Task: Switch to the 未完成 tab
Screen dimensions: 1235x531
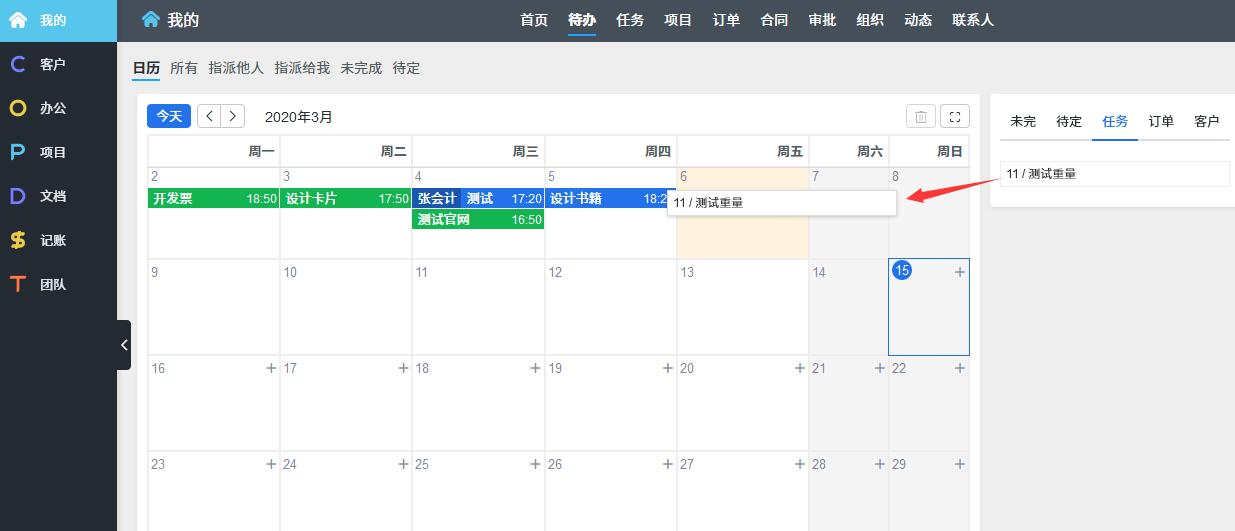Action: coord(361,68)
